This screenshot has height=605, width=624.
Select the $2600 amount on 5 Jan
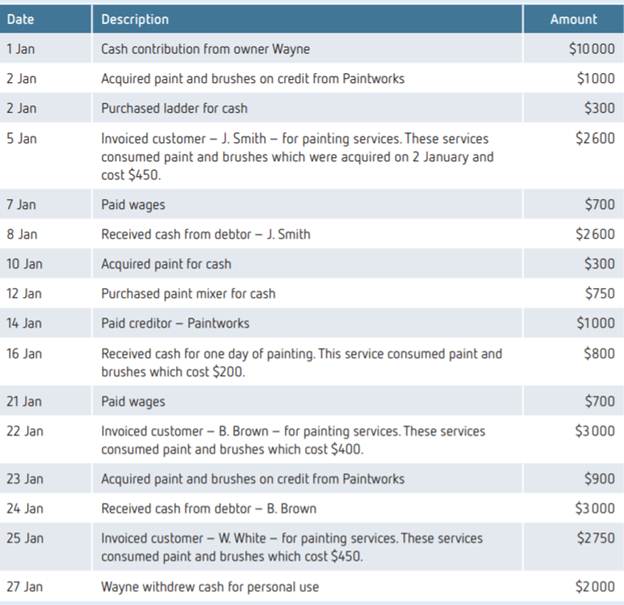(x=596, y=138)
